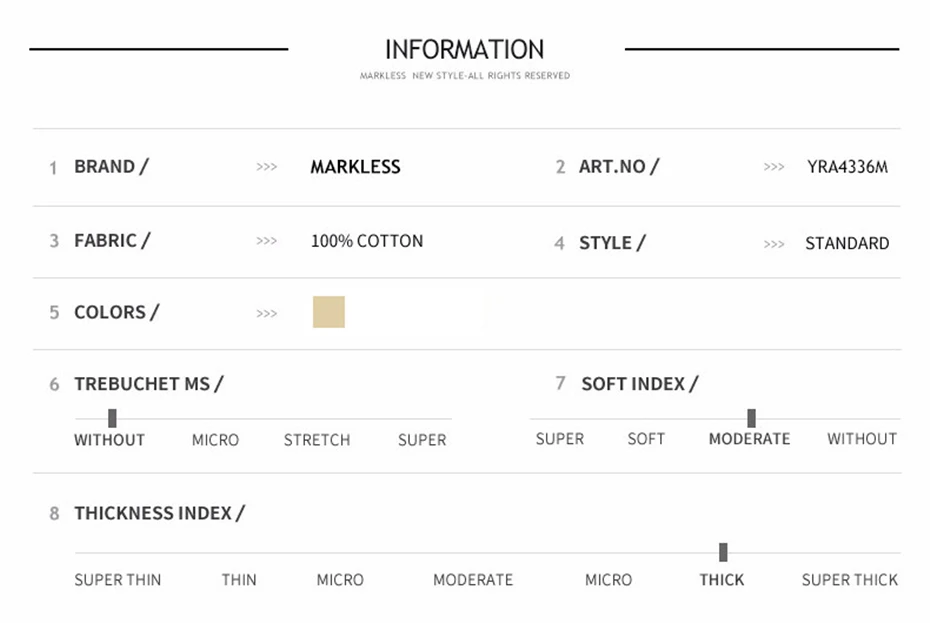Click the MARKLESS brand name
Screen dimensions: 930x623
pos(355,167)
